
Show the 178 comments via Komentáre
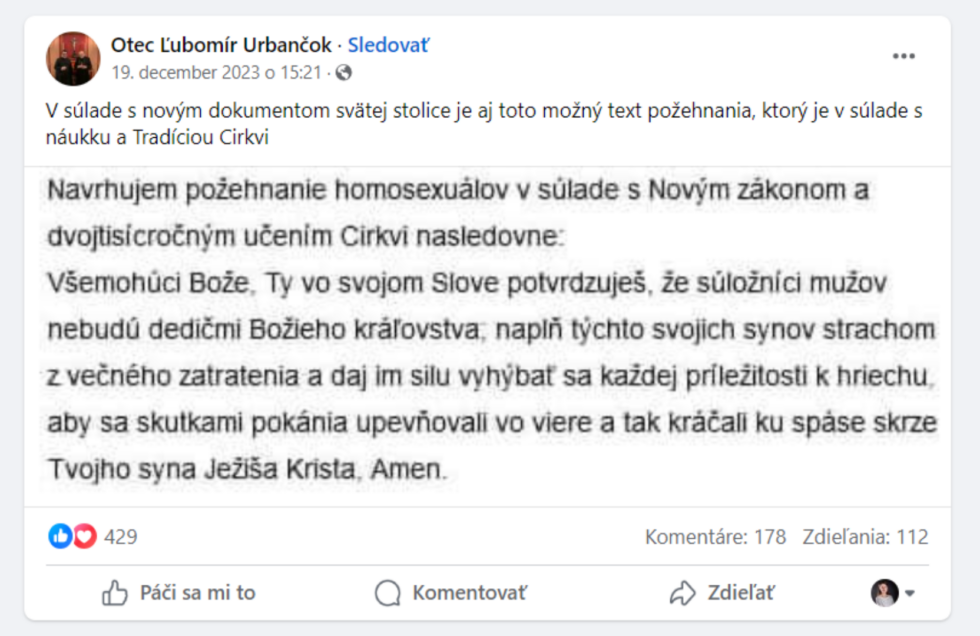[x=715, y=537]
